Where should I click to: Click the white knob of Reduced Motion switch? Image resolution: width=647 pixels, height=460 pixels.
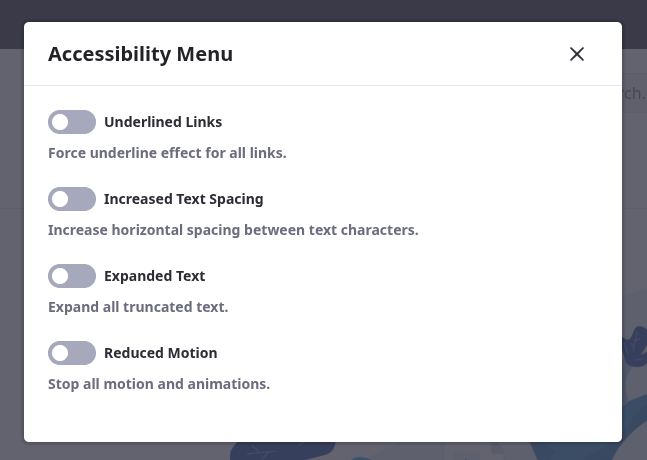[x=60, y=353]
